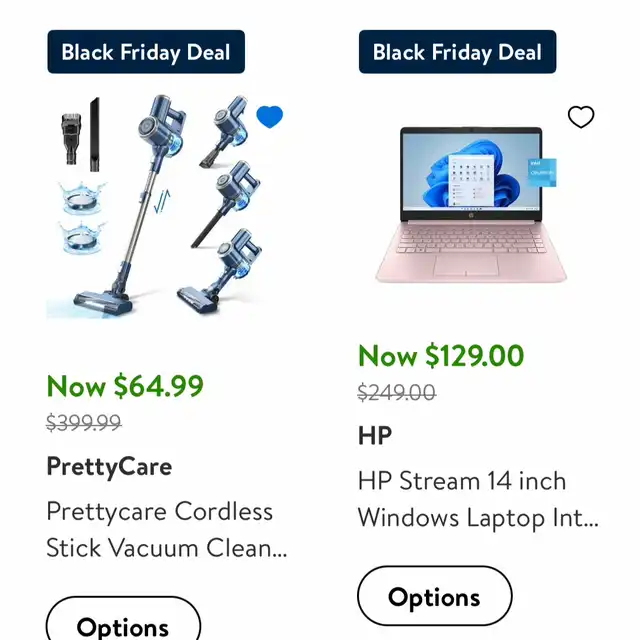Click Options button under PrettyCare vacuum
The height and width of the screenshot is (640, 640).
[123, 619]
